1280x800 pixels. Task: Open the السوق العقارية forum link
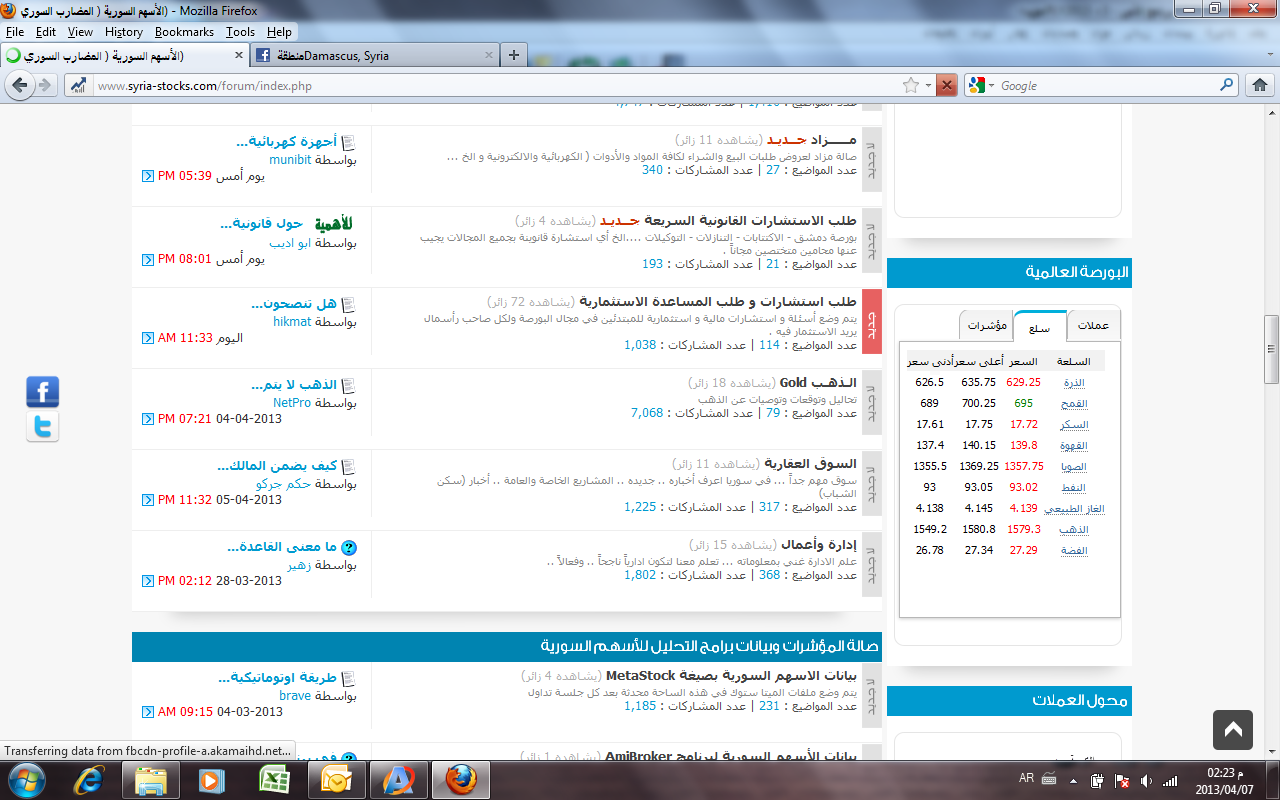(x=811, y=463)
